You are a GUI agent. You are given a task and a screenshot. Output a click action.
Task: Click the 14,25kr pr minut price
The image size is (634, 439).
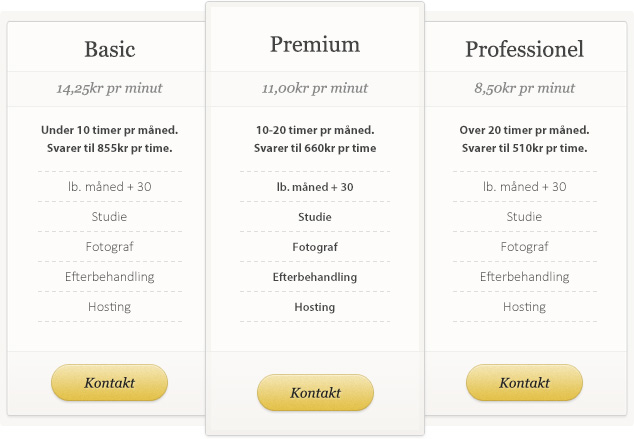point(109,88)
